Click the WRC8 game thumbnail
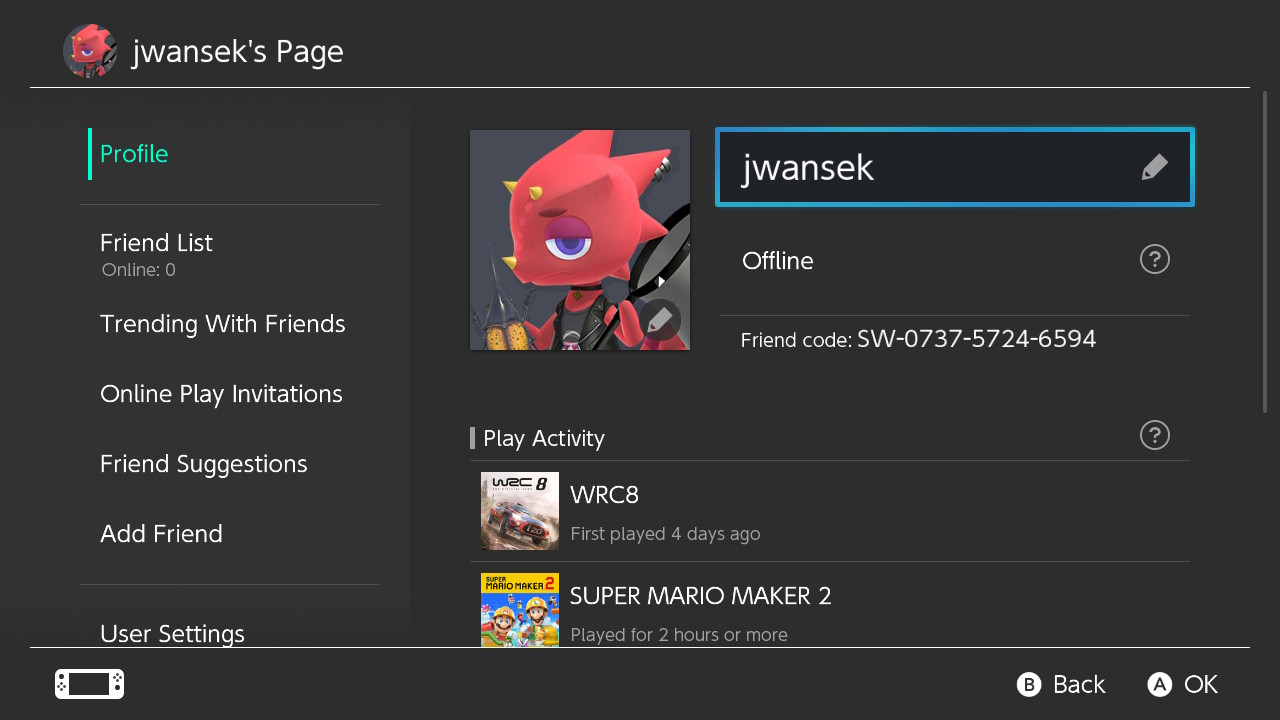The image size is (1280, 720). click(519, 511)
